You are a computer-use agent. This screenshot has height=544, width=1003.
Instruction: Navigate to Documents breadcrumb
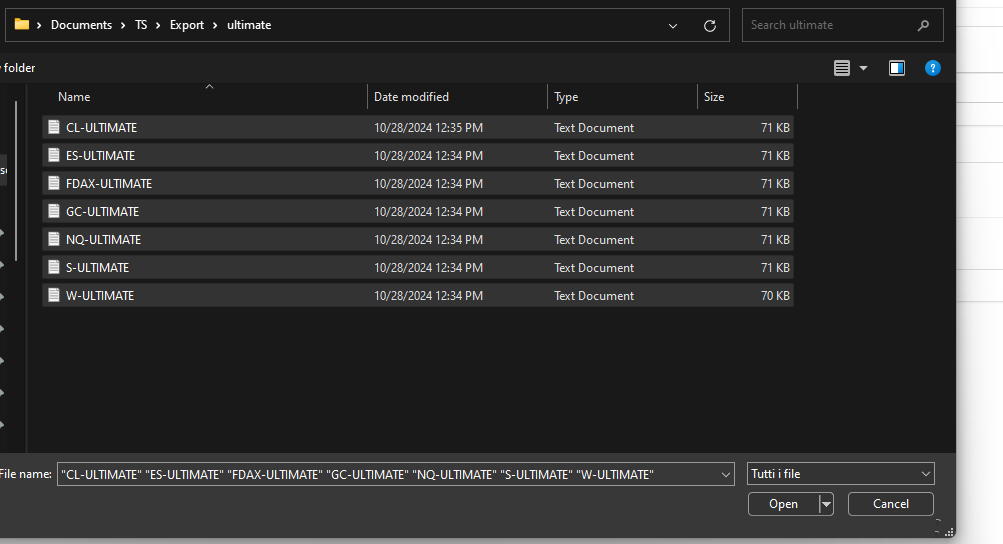point(81,25)
